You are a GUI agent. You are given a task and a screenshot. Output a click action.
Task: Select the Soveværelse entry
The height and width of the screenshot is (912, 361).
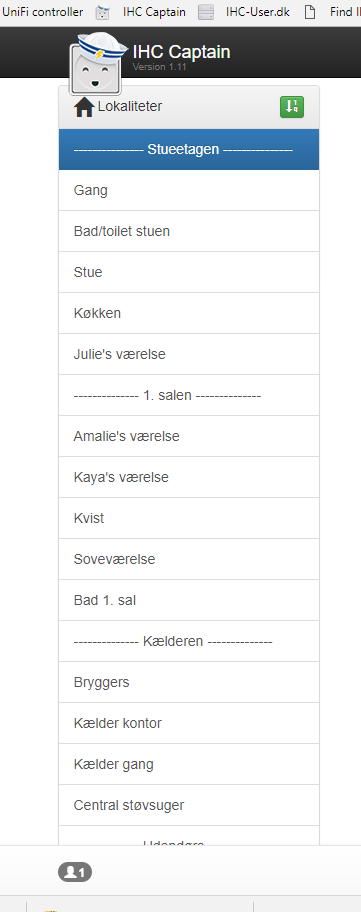[x=189, y=559]
